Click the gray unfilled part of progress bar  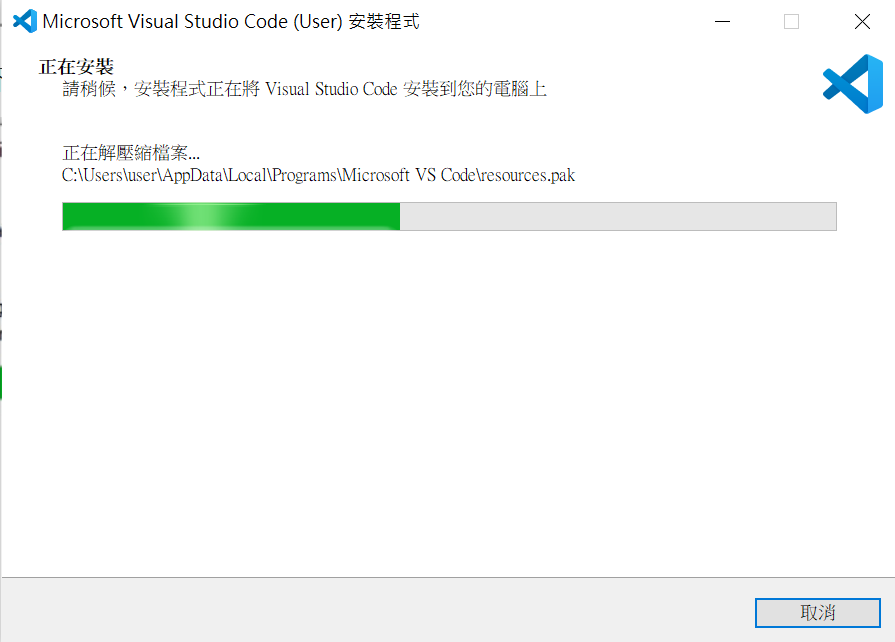coord(618,216)
